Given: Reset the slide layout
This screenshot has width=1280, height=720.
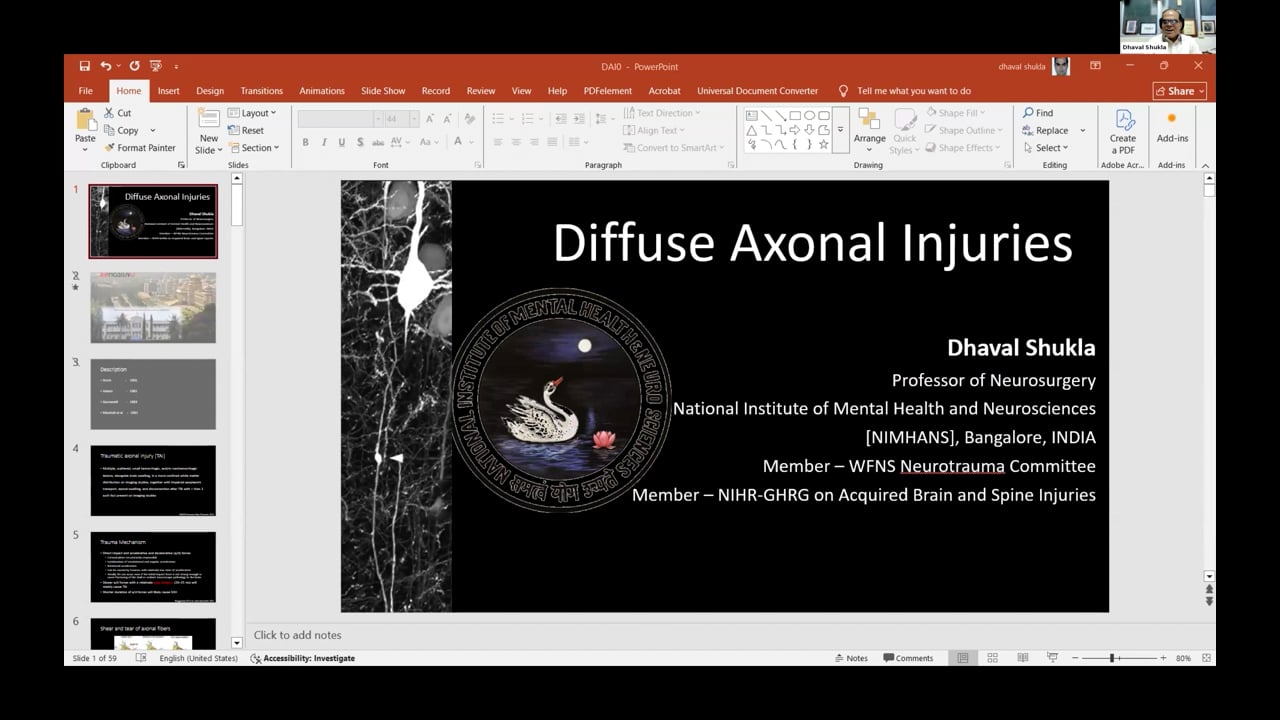Looking at the screenshot, I should point(246,130).
